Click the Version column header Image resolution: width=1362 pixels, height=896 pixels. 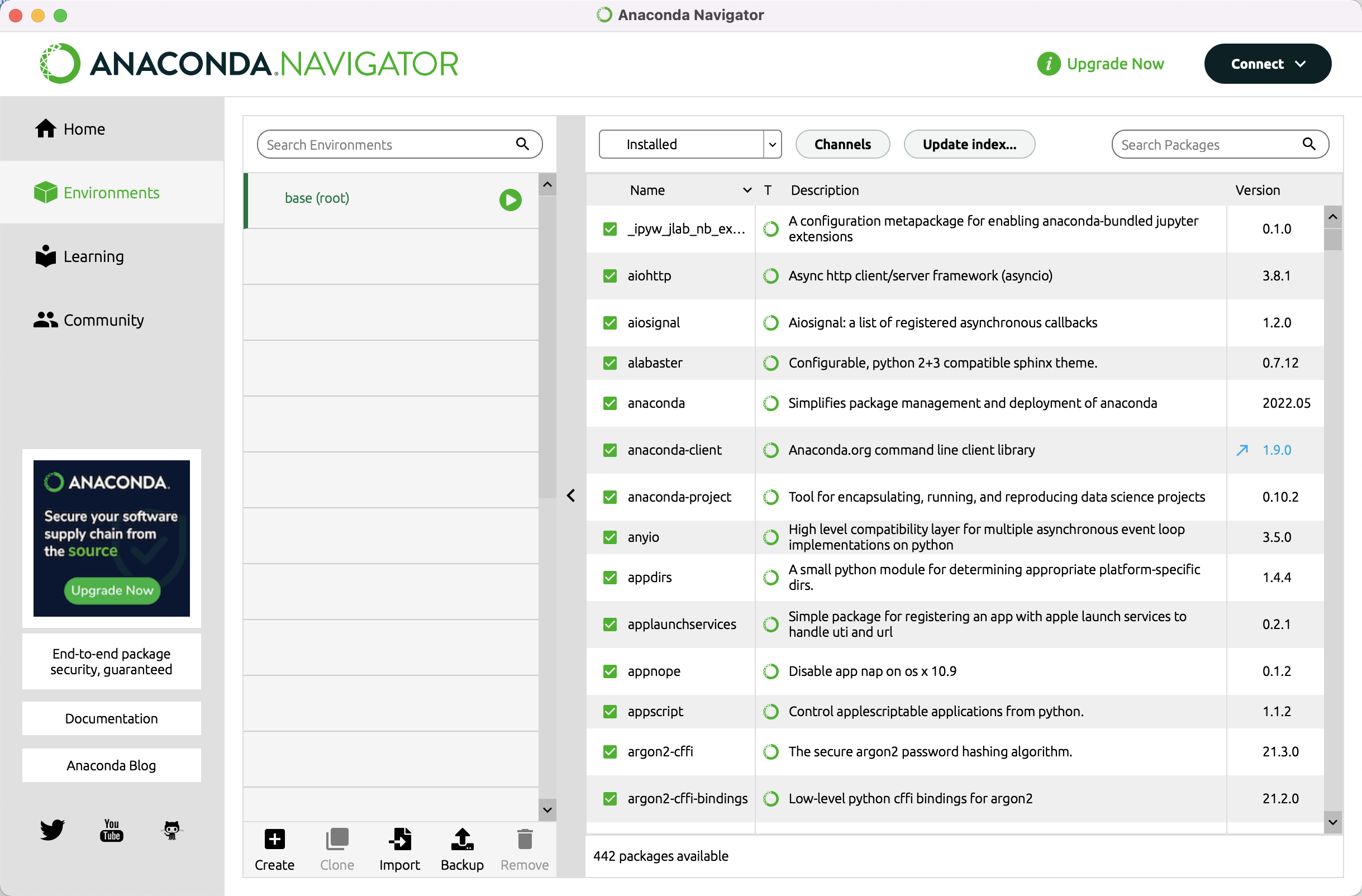(x=1258, y=190)
